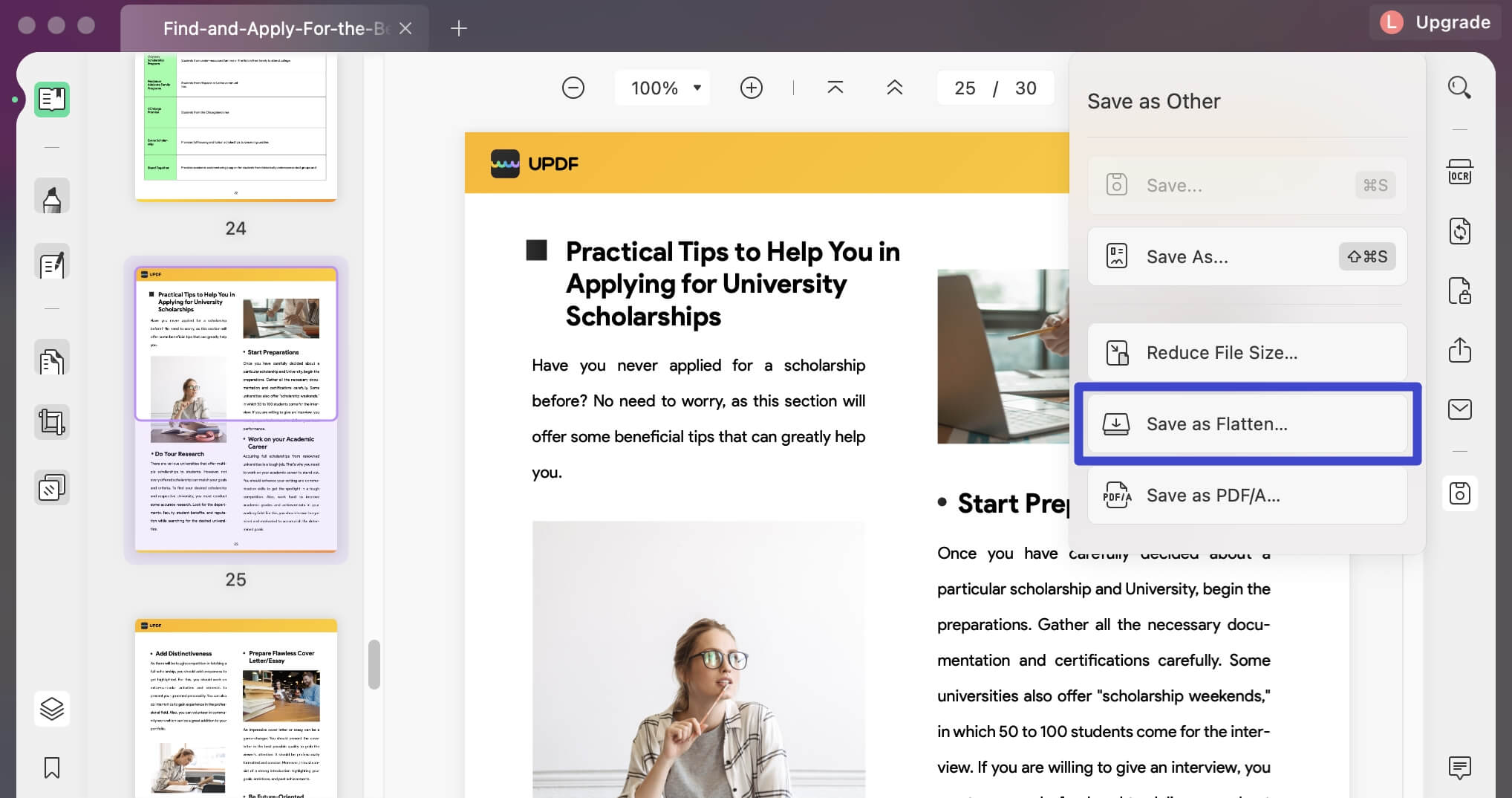Run OCR on the document
The height and width of the screenshot is (798, 1512).
[x=1460, y=171]
